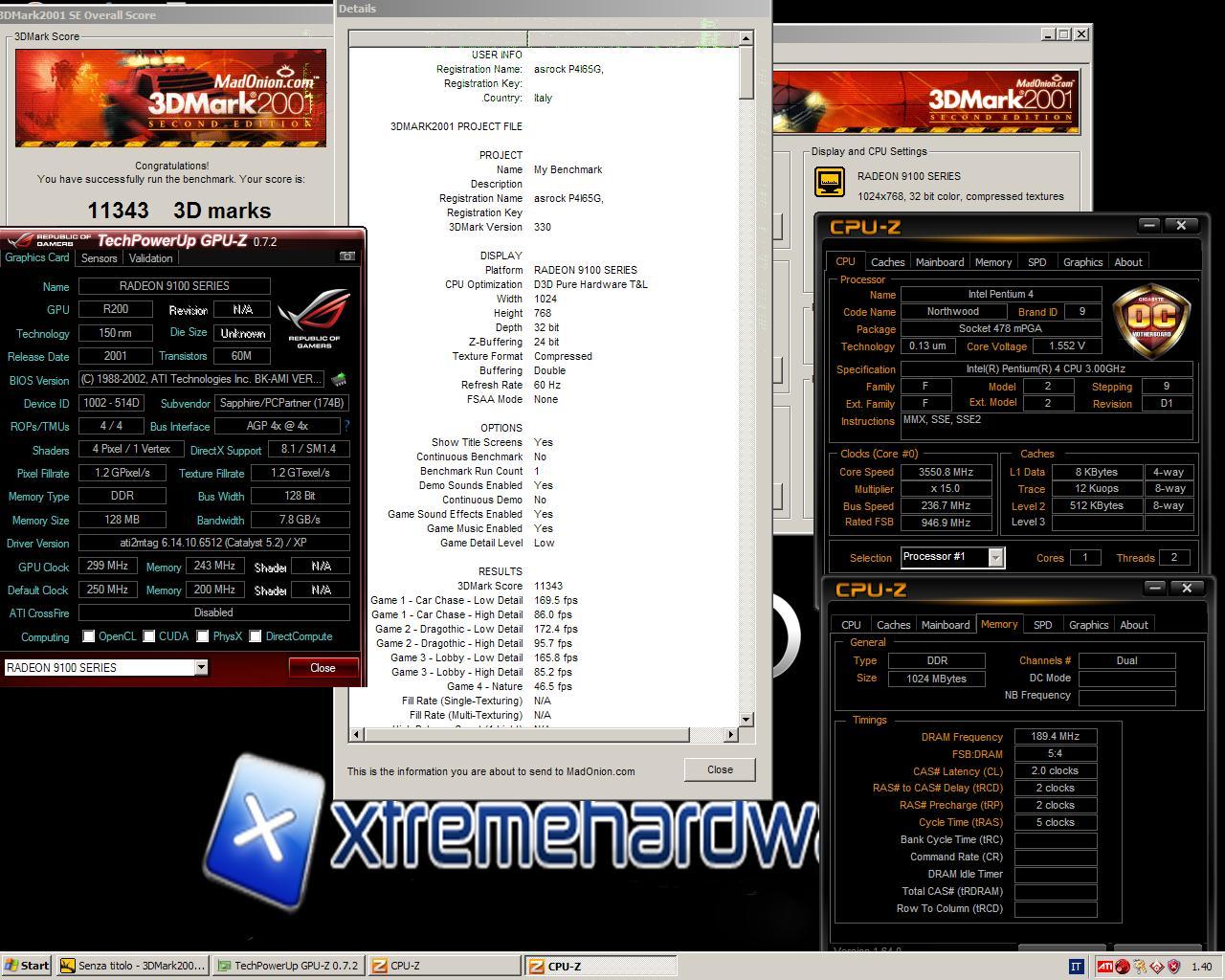Switch to CPU tab in lower CPU-Z window
The image size is (1225, 980).
(x=851, y=624)
